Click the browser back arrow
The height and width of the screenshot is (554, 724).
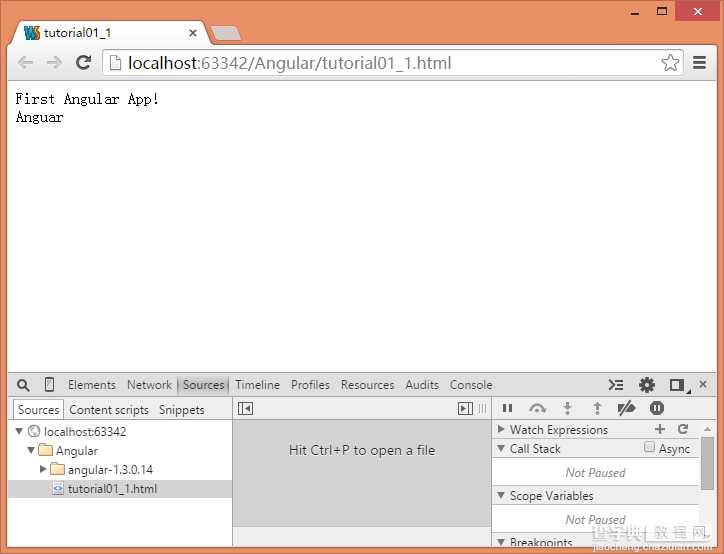(25, 62)
